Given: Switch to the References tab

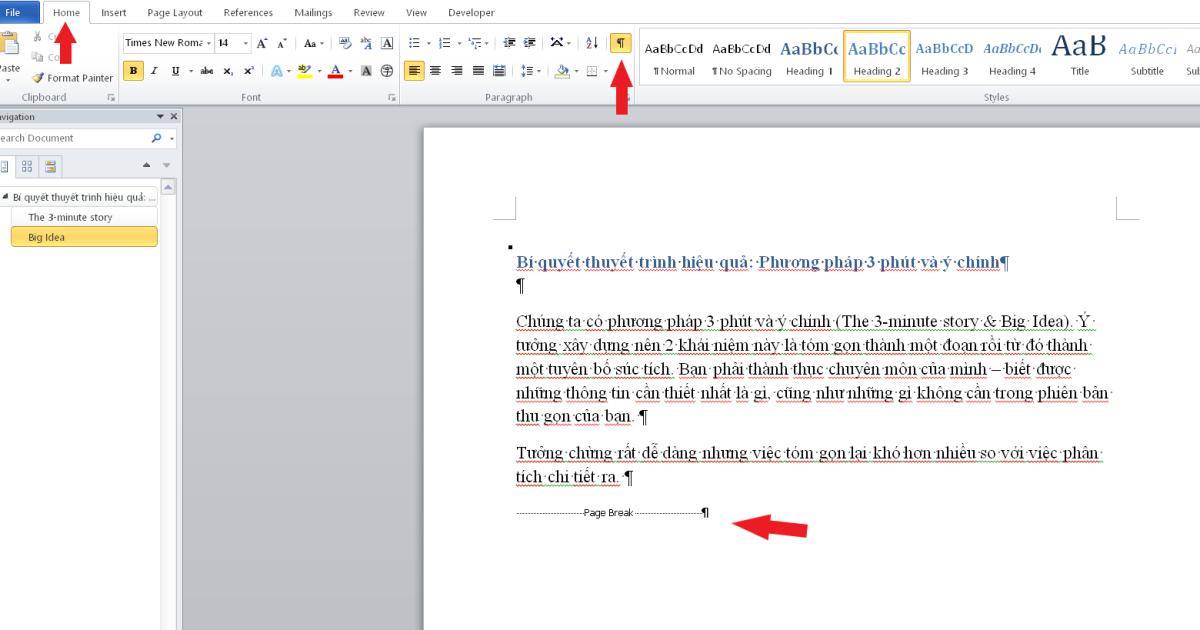Looking at the screenshot, I should tap(248, 13).
